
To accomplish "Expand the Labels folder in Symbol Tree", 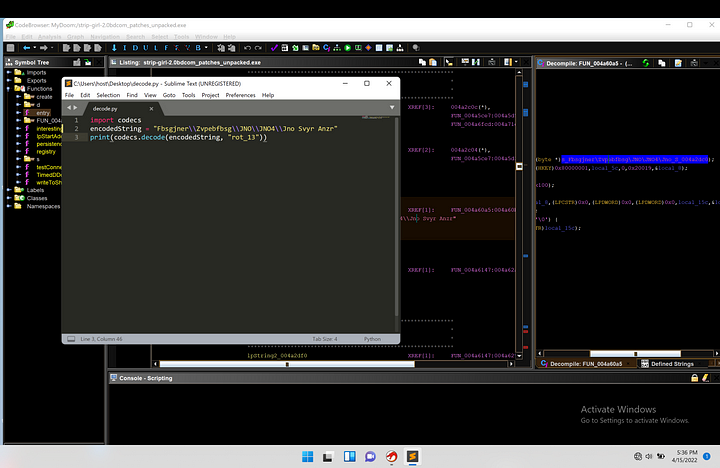I will pyautogui.click(x=9, y=190).
